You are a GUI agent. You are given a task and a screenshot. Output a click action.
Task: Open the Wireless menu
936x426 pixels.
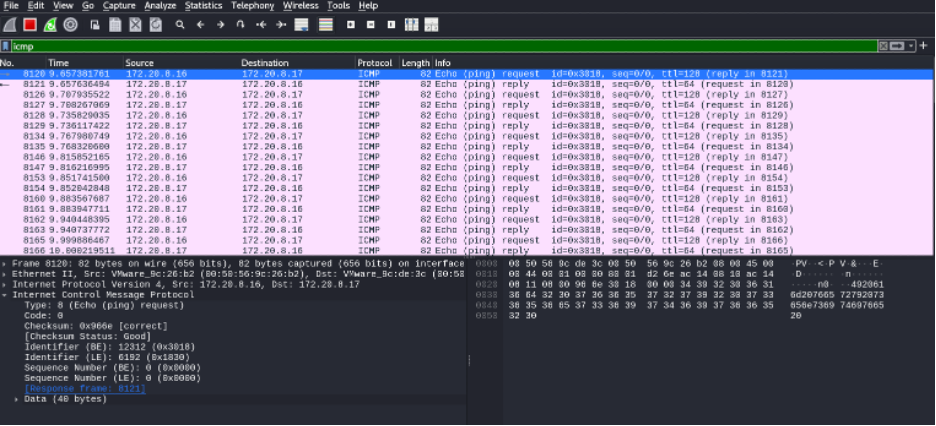click(x=301, y=5)
